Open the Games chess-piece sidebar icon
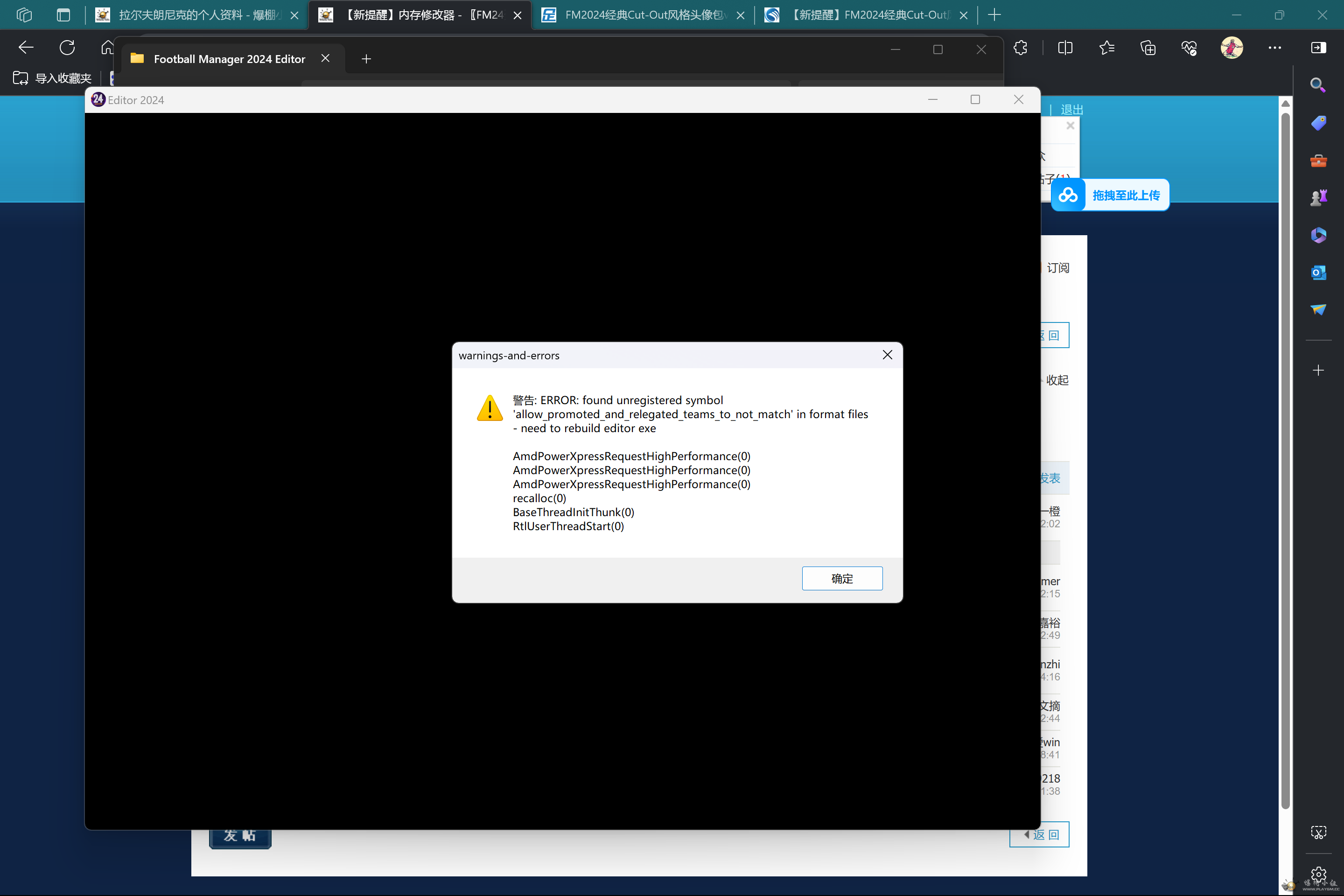 (x=1318, y=198)
